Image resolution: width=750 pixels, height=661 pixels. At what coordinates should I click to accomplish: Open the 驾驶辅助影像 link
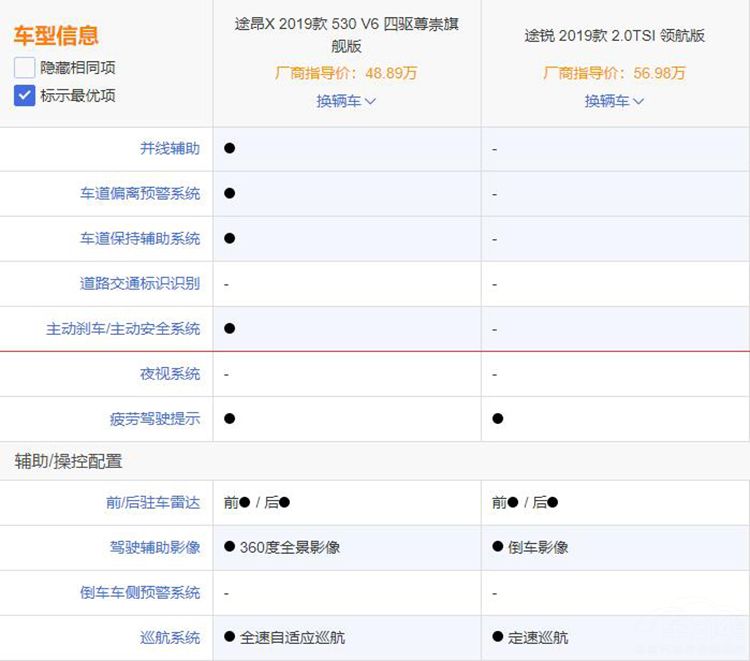(155, 547)
